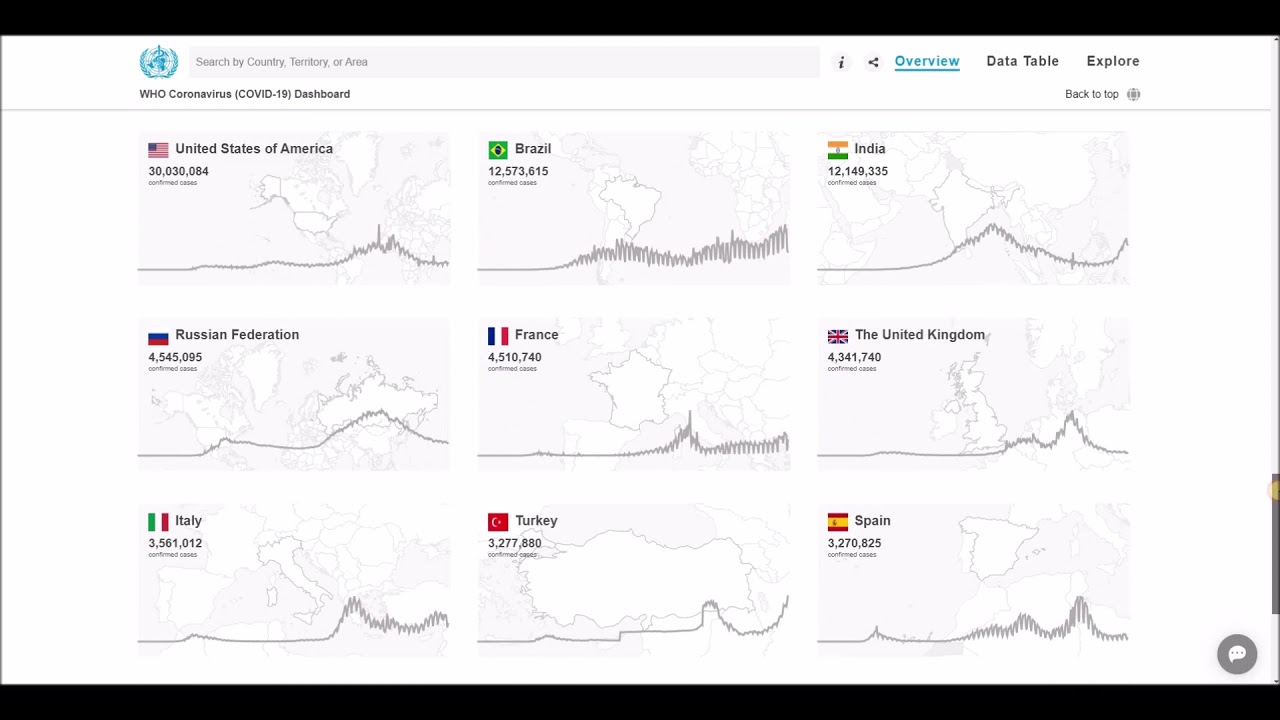Open the information icon
Viewport: 1280px width, 720px height.
[x=841, y=62]
